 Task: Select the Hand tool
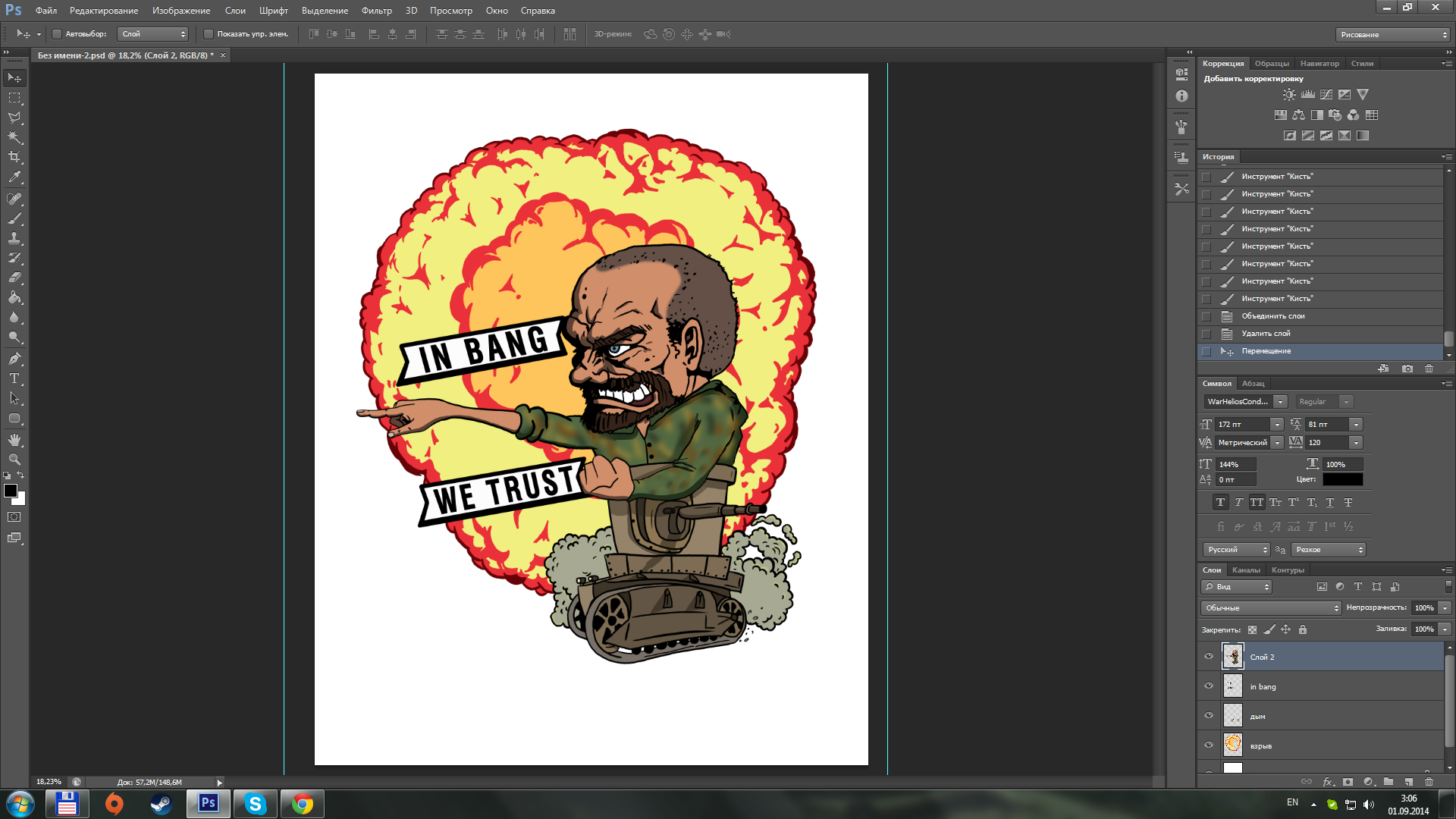pyautogui.click(x=14, y=440)
